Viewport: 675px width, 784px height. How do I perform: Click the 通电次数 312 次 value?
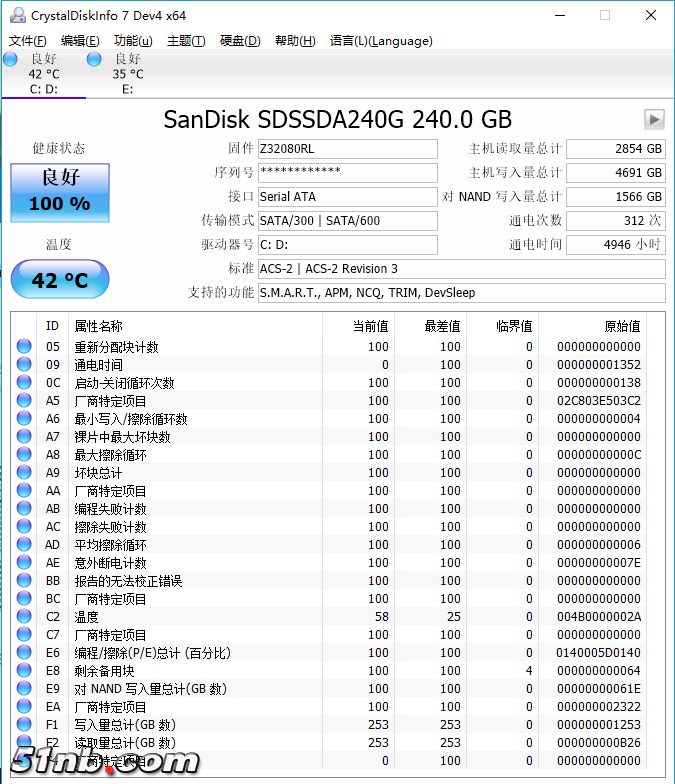(616, 221)
